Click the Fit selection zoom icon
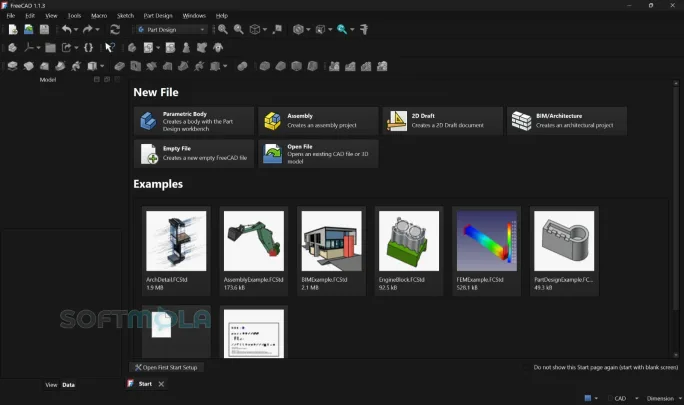This screenshot has height=405, width=684. click(239, 29)
